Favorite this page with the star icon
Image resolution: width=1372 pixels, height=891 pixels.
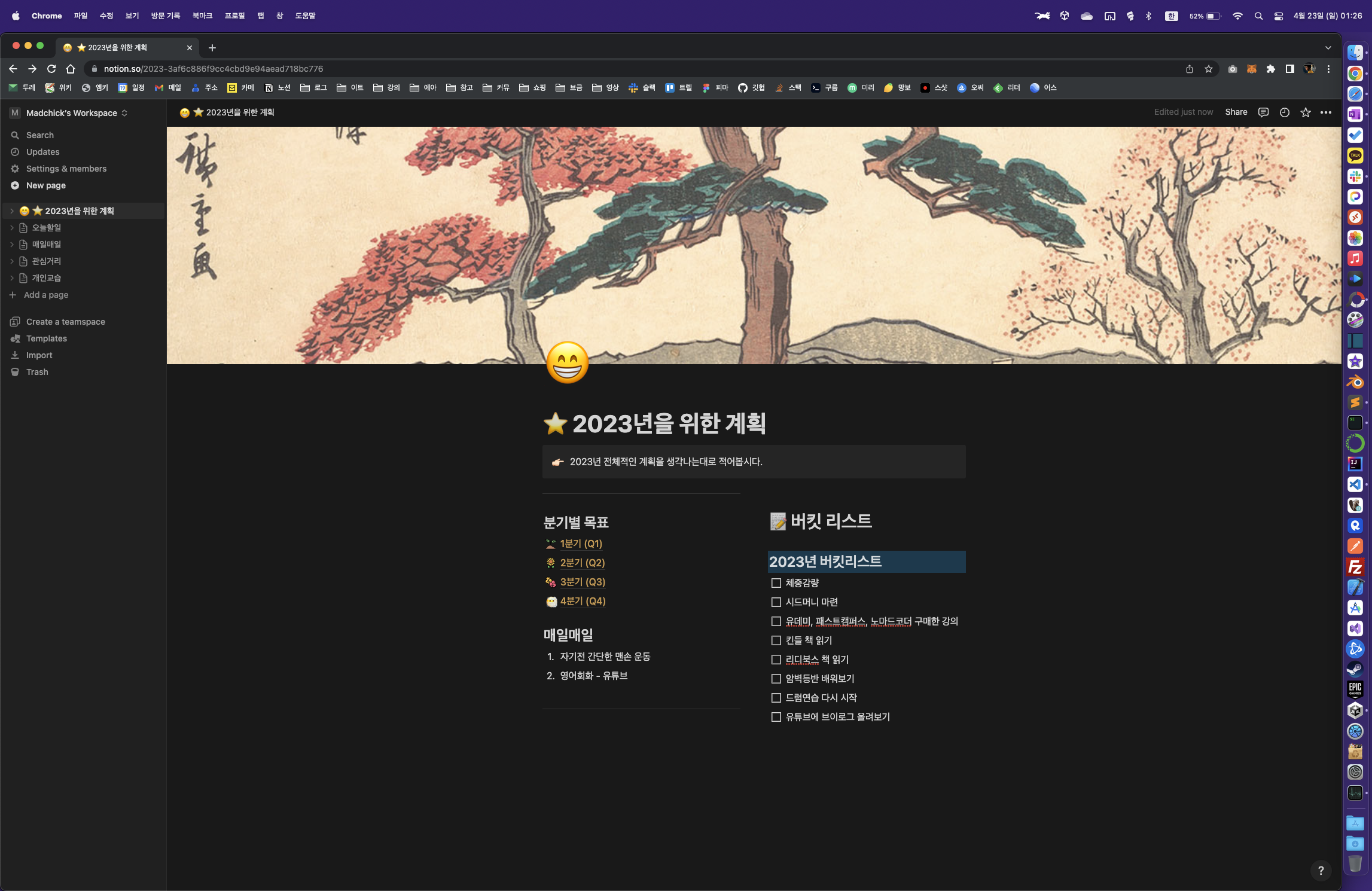(x=1305, y=112)
